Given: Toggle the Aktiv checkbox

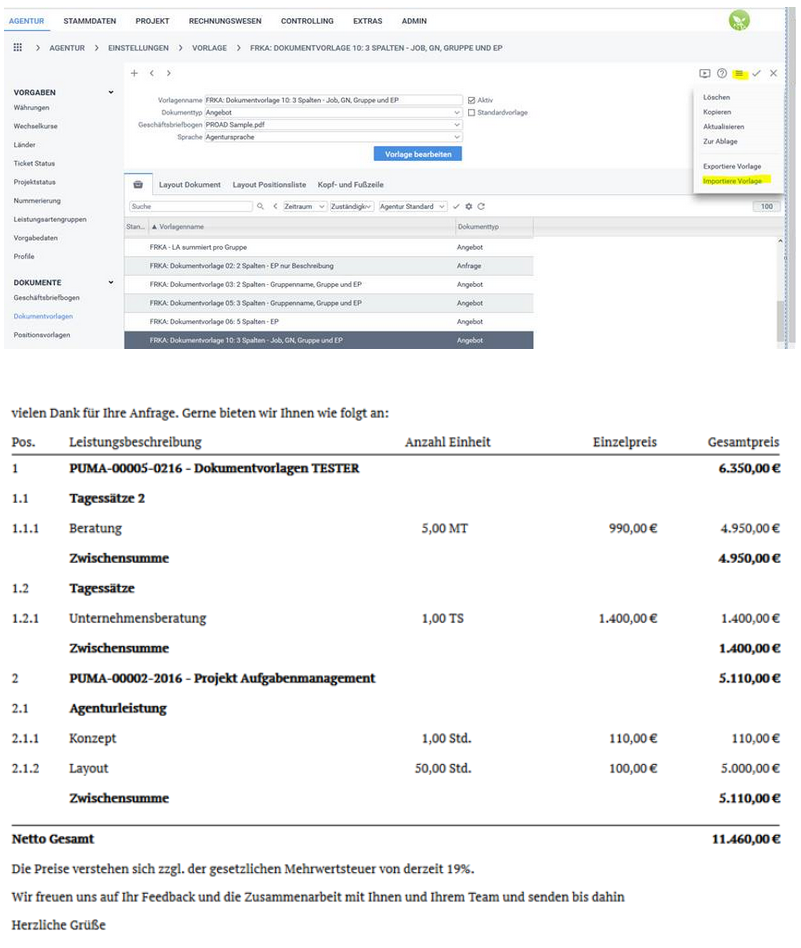Looking at the screenshot, I should click(x=471, y=100).
